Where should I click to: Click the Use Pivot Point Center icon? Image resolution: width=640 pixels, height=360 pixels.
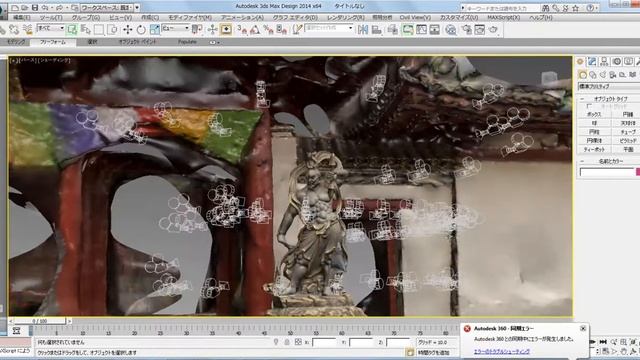click(x=197, y=29)
